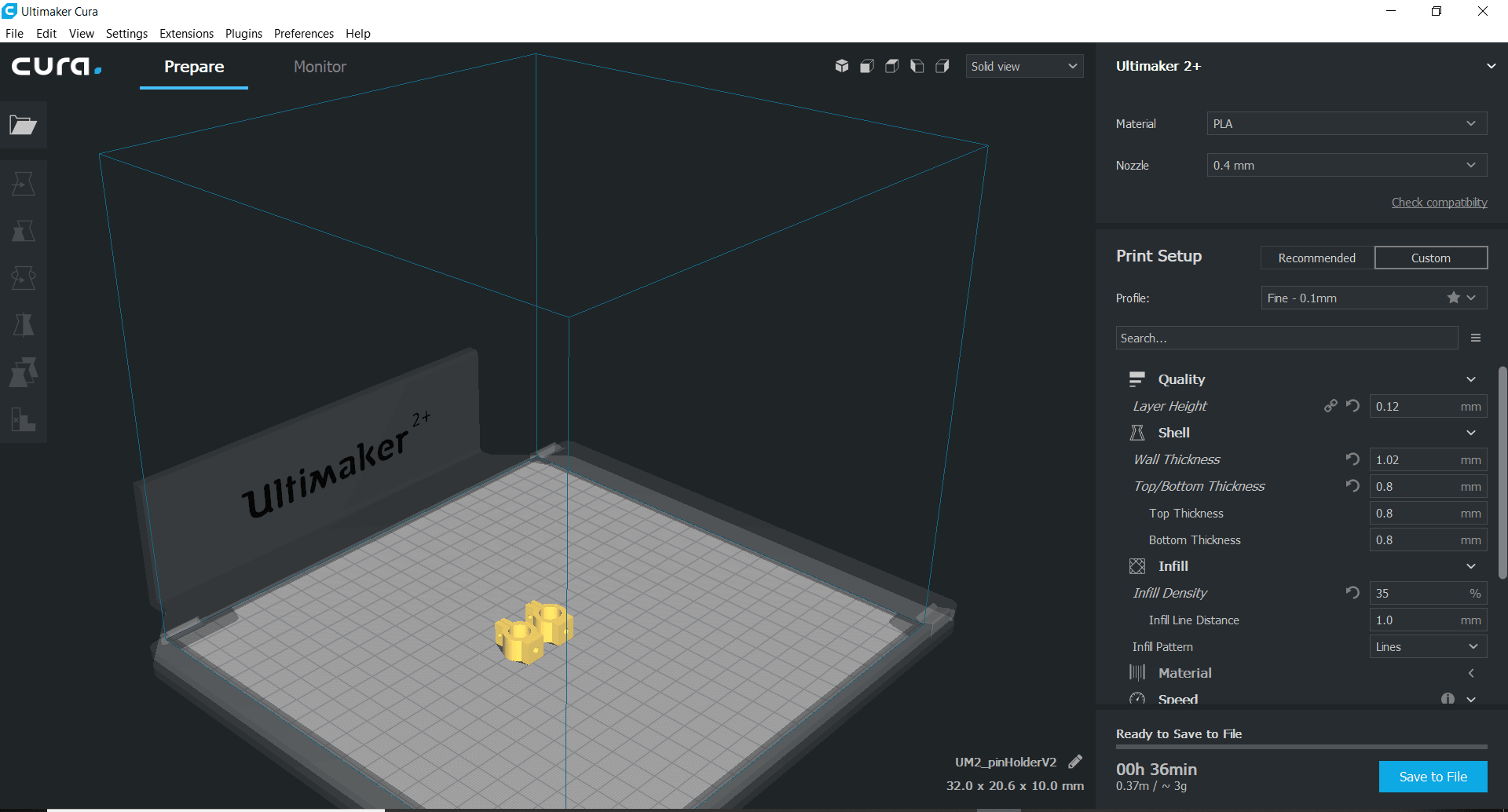The height and width of the screenshot is (812, 1508).
Task: Reset the Wall Thickness value
Action: pyautogui.click(x=1352, y=459)
